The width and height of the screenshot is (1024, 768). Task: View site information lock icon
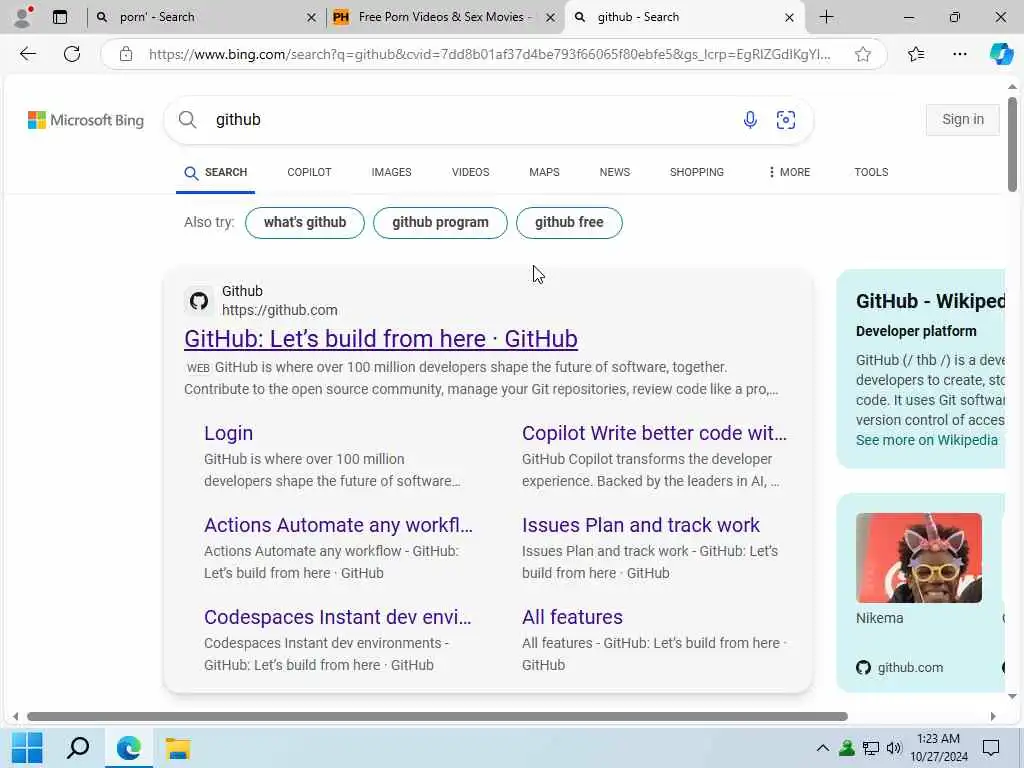(x=126, y=54)
